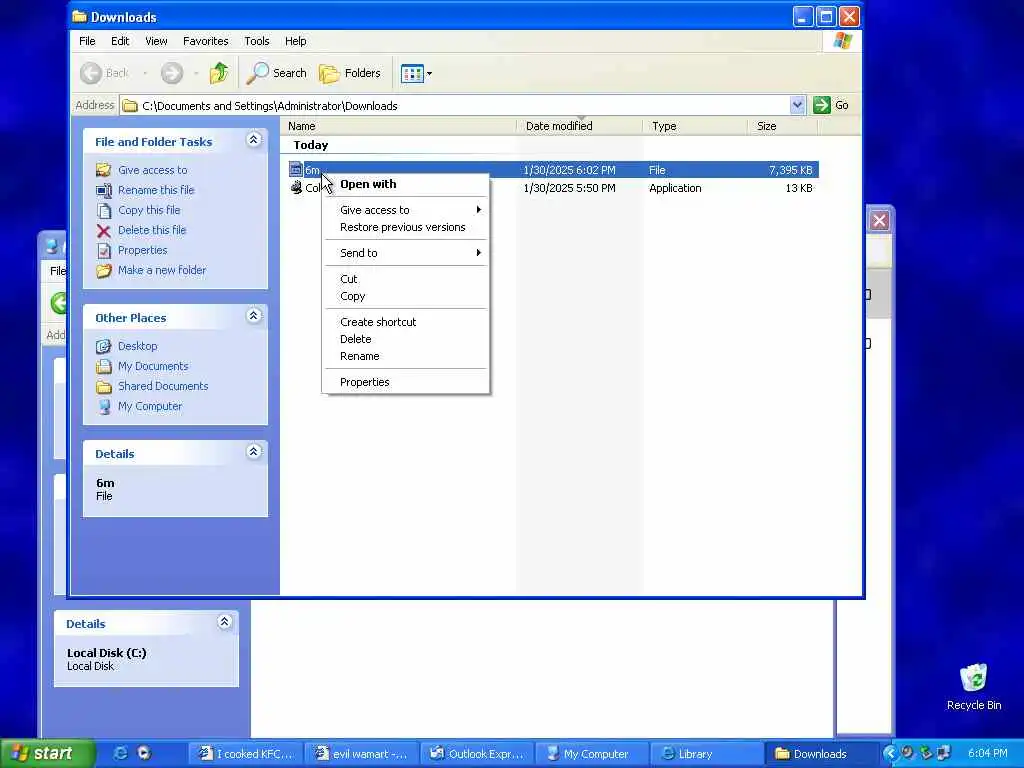This screenshot has width=1024, height=768.
Task: Switch to Library taskbar button
Action: click(x=707, y=754)
